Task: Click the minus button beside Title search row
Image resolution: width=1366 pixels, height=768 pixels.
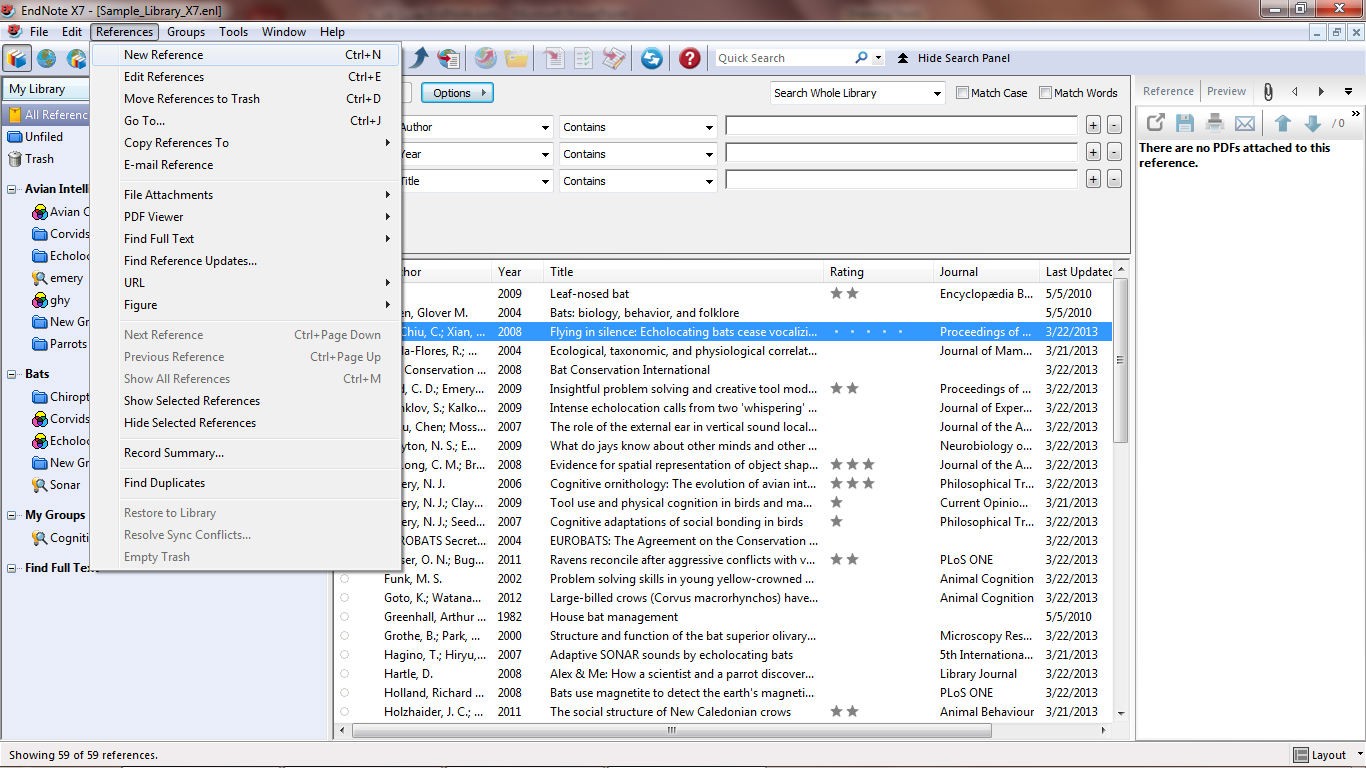Action: click(x=1114, y=180)
